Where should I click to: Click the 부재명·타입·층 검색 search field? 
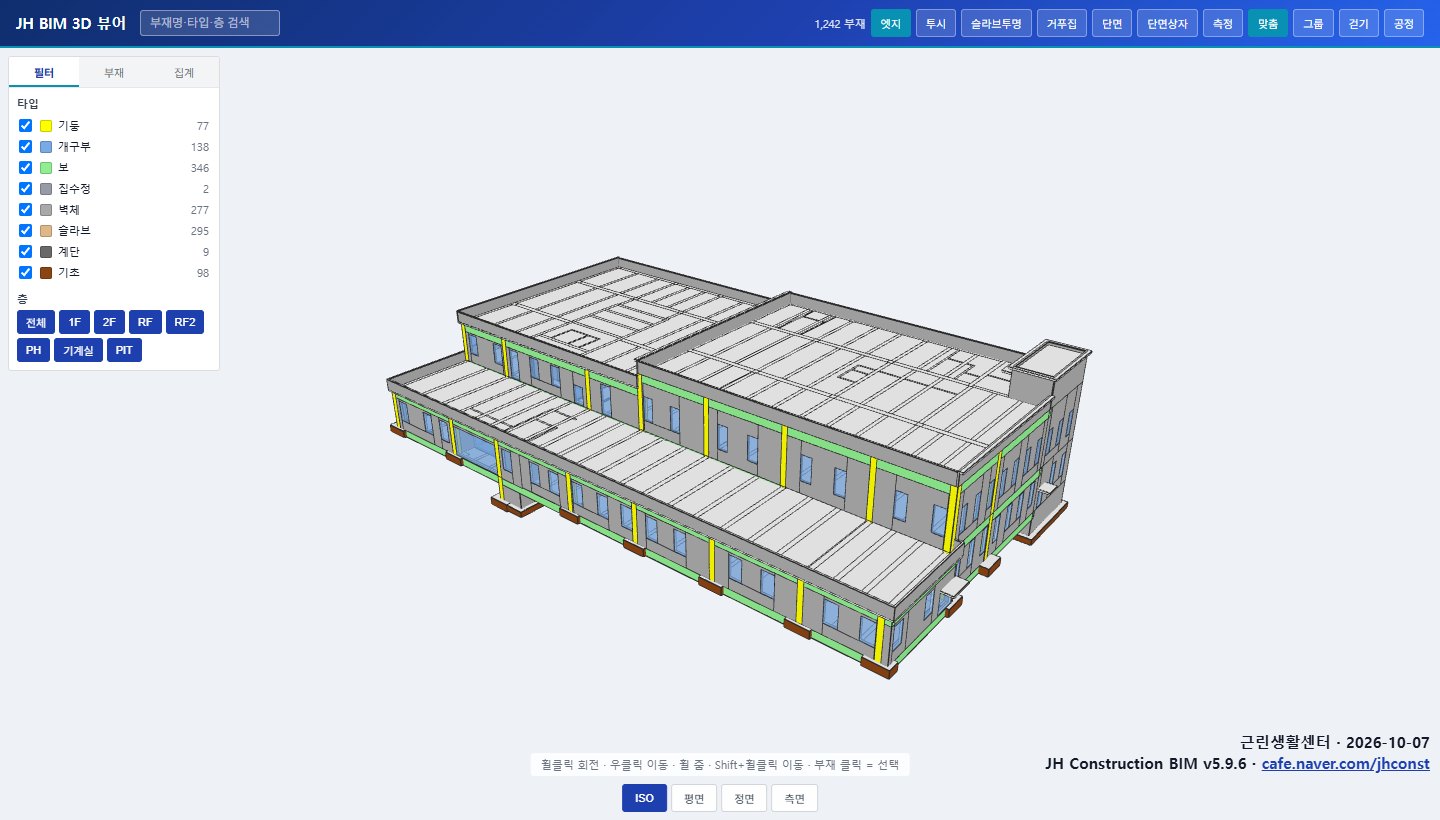pyautogui.click(x=210, y=23)
